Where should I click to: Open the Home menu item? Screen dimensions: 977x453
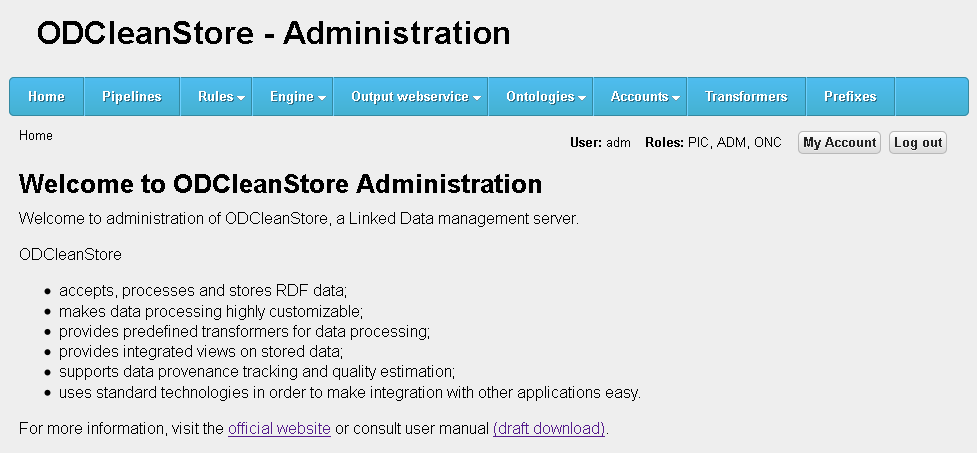[46, 97]
